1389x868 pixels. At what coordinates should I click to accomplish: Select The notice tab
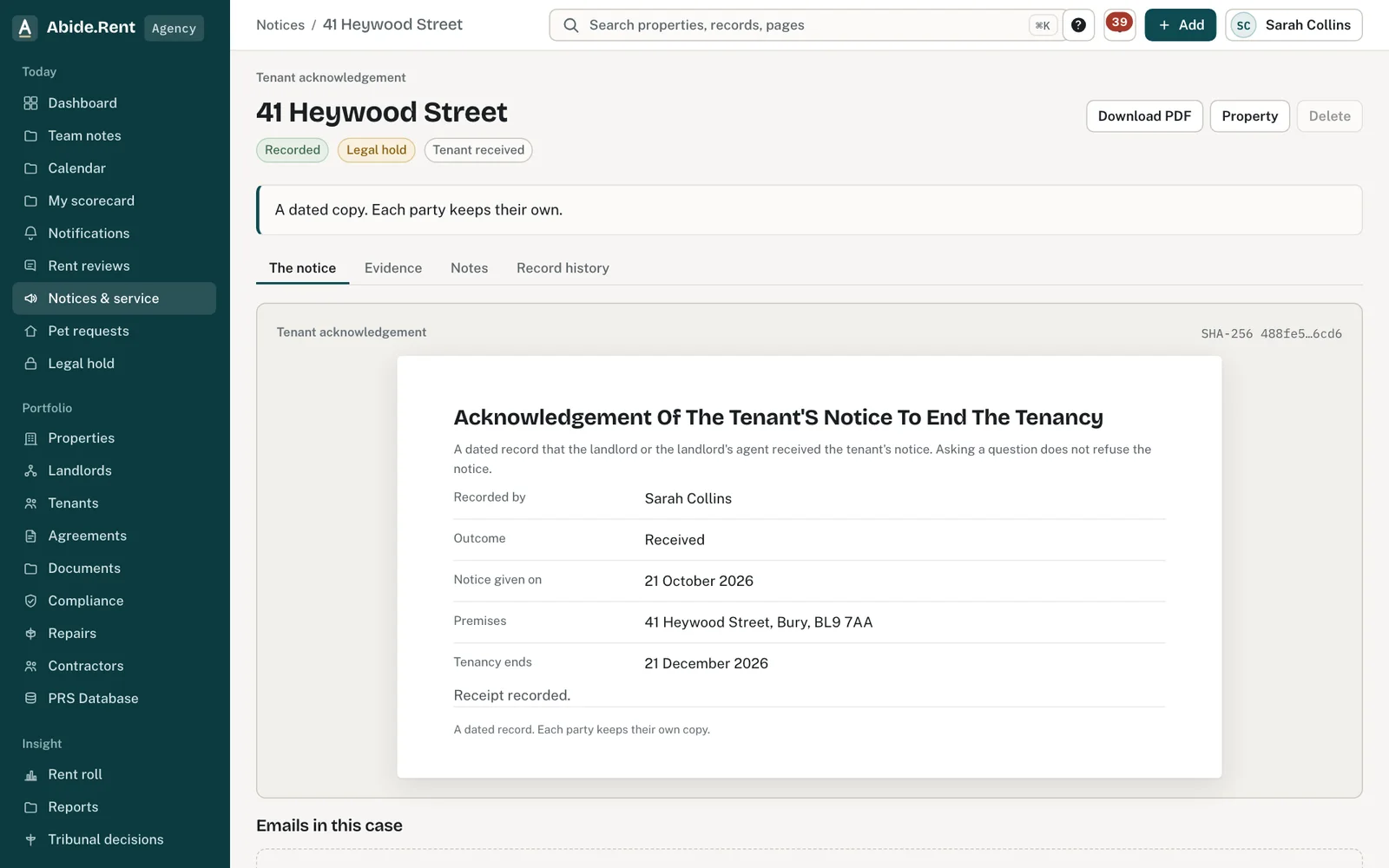(302, 268)
